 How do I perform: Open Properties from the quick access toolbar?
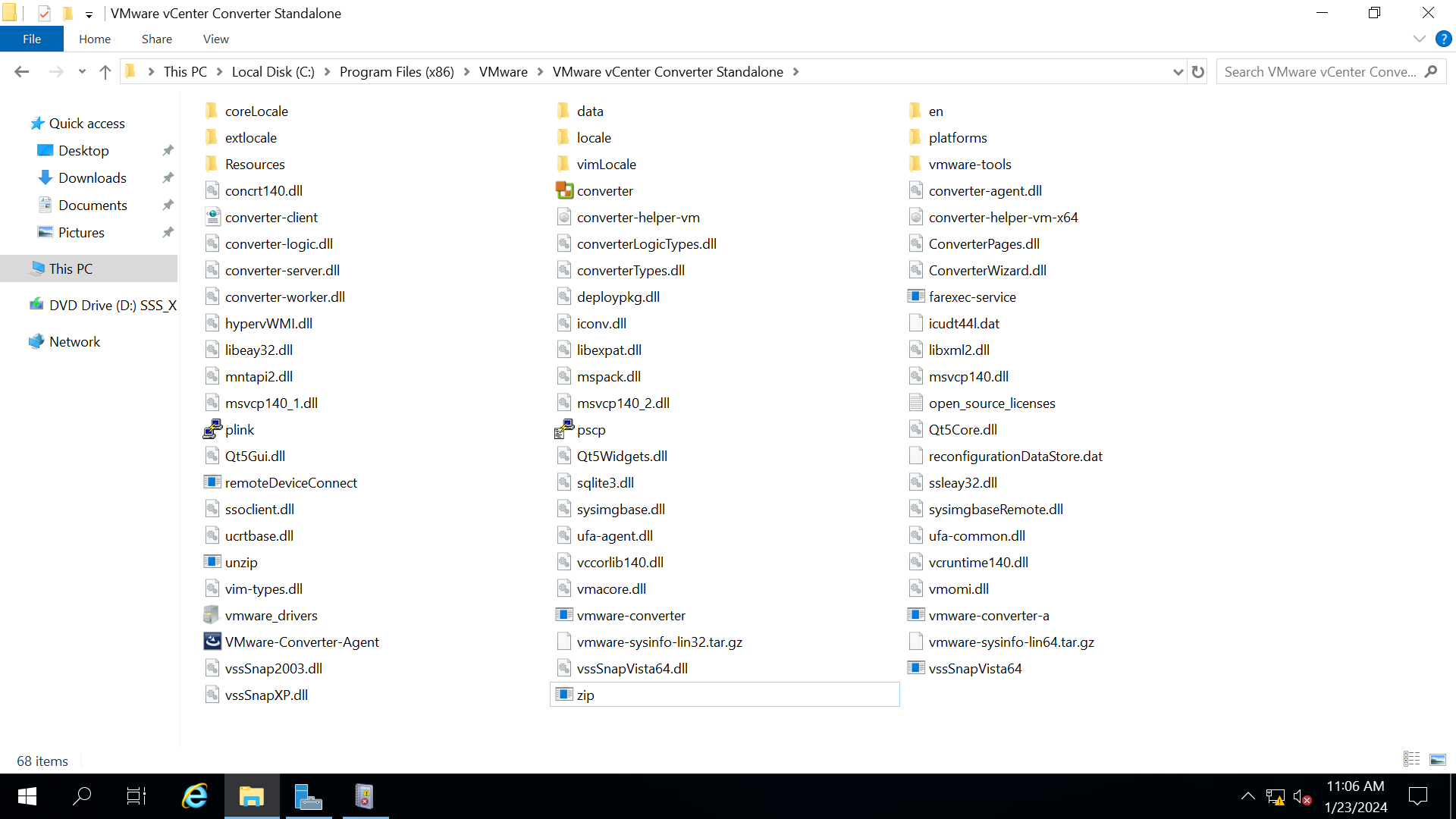44,13
